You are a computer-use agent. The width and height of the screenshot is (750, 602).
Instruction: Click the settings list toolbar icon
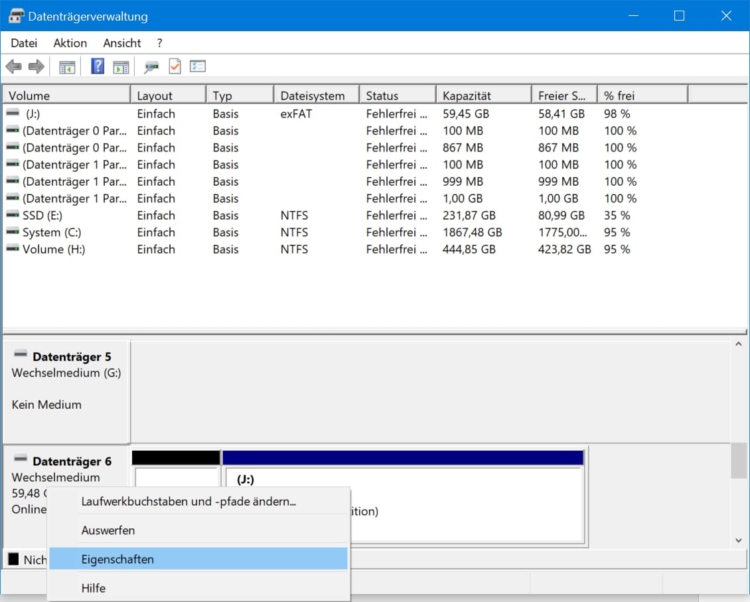tap(198, 67)
